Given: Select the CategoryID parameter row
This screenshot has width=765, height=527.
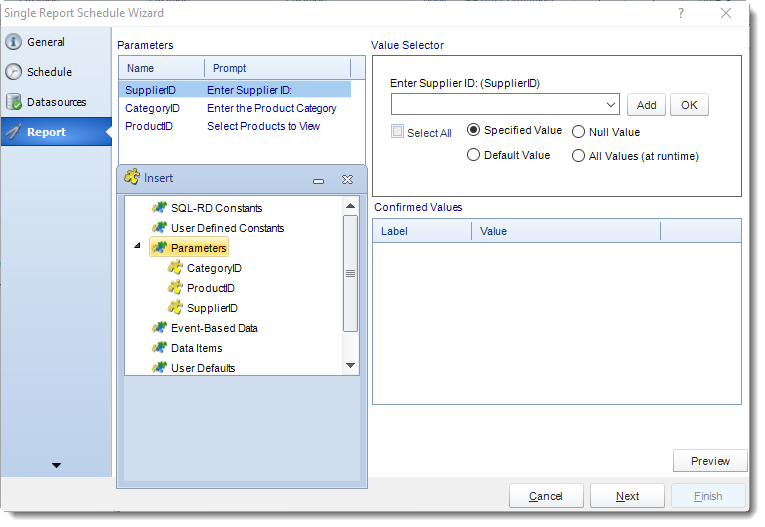Looking at the screenshot, I should tap(235, 108).
